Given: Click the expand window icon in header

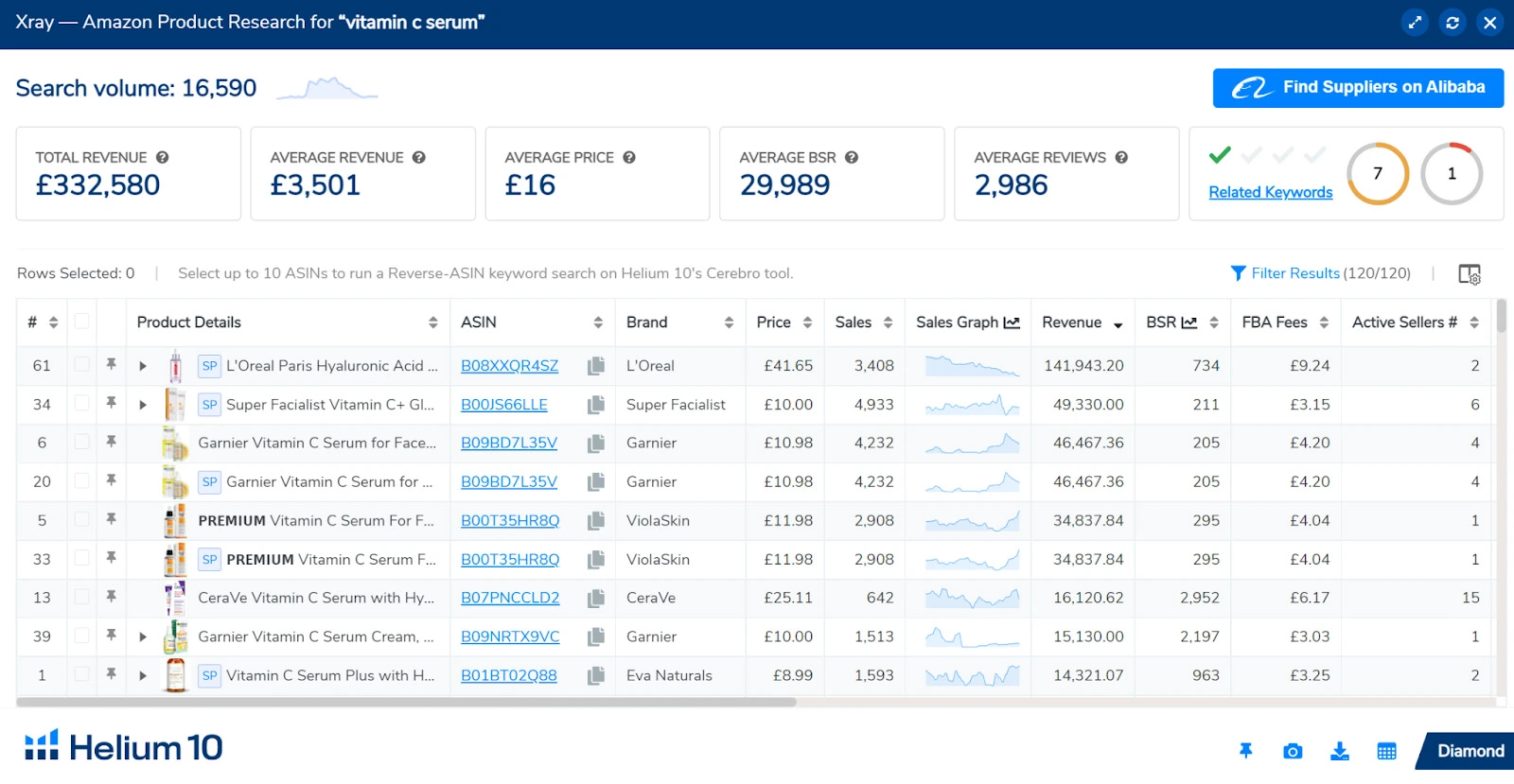Looking at the screenshot, I should (1415, 23).
